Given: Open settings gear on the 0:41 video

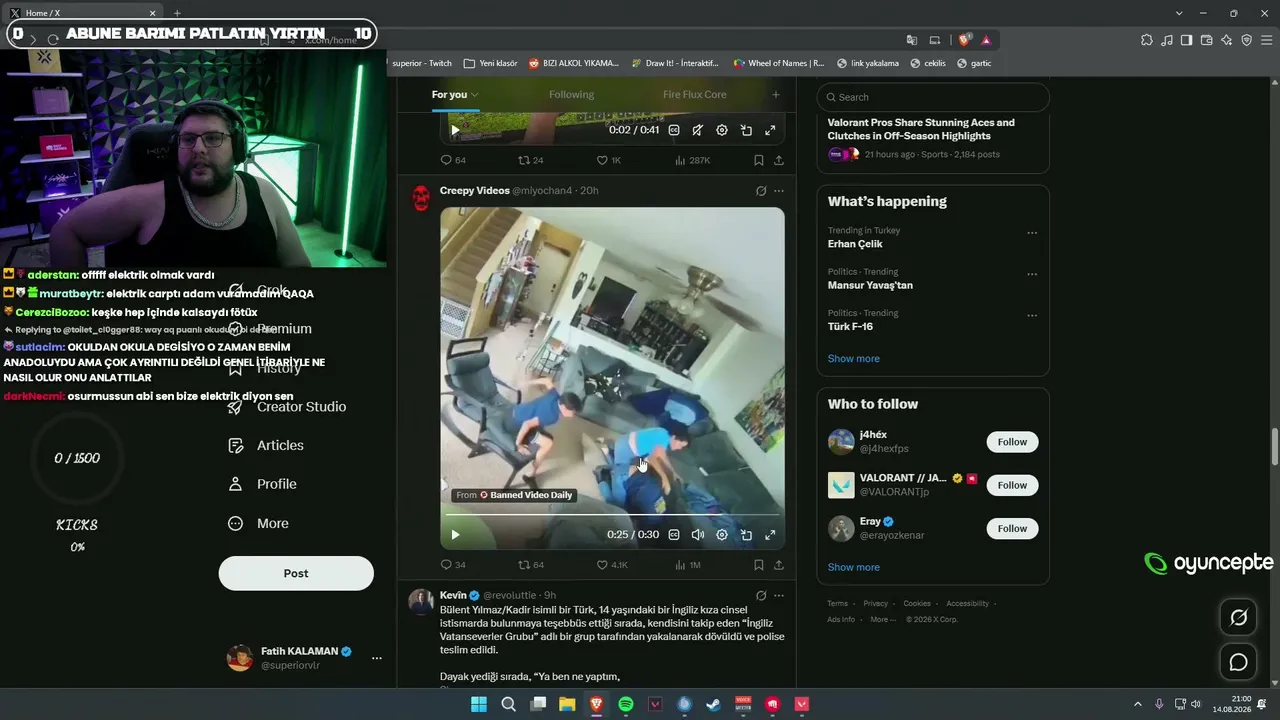Looking at the screenshot, I should 722,130.
